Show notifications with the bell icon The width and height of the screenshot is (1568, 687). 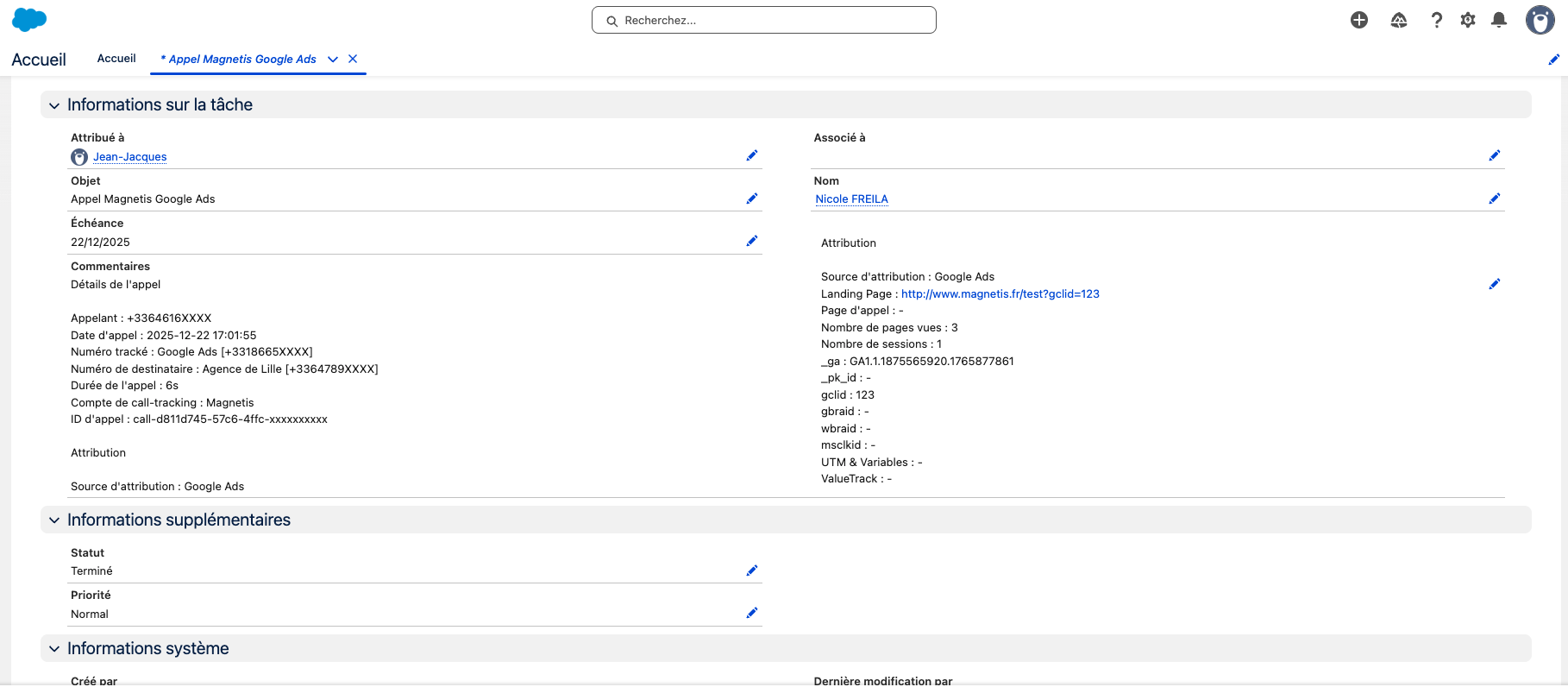coord(1500,20)
